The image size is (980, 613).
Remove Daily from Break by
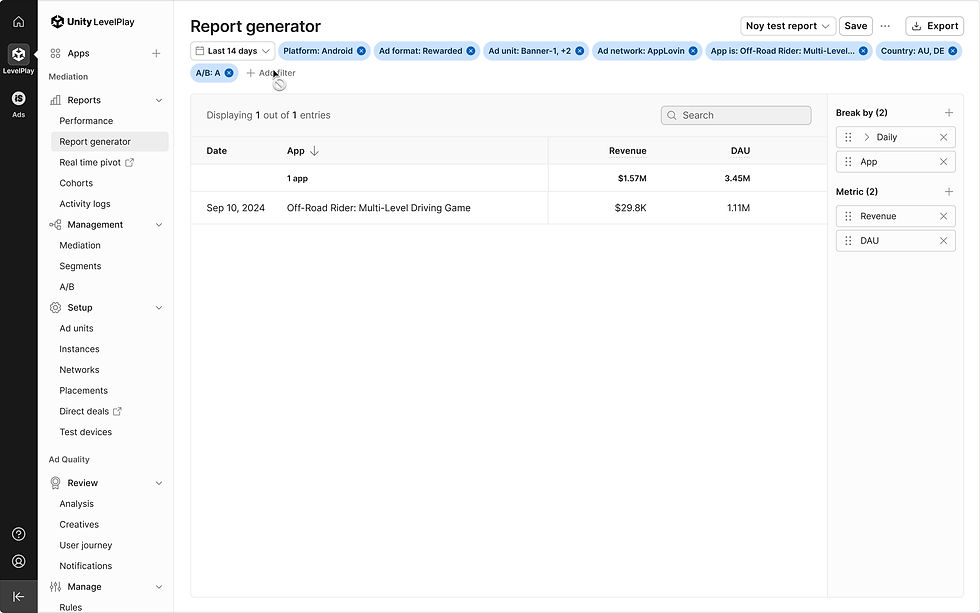click(944, 137)
